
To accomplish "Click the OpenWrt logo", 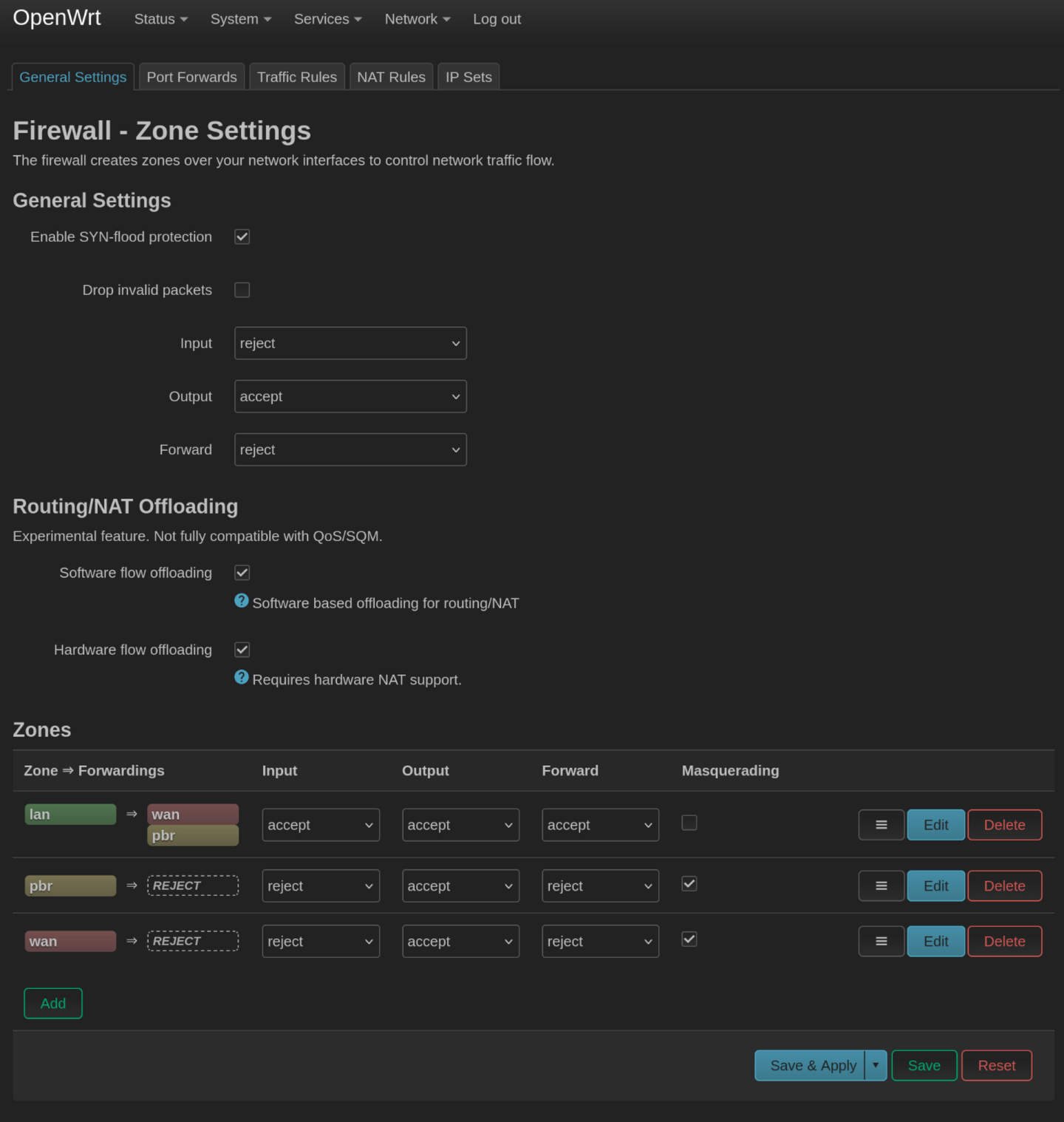I will tap(57, 18).
